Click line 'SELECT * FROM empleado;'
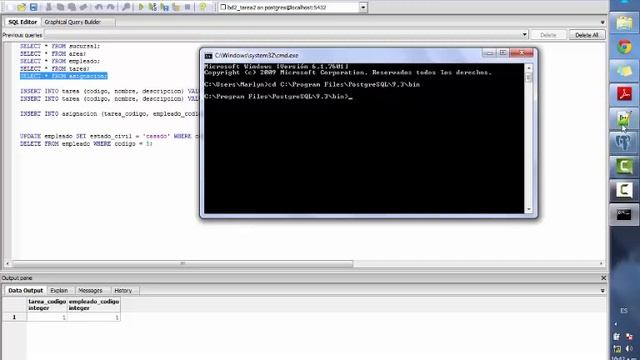This screenshot has width=640, height=360. coord(60,61)
